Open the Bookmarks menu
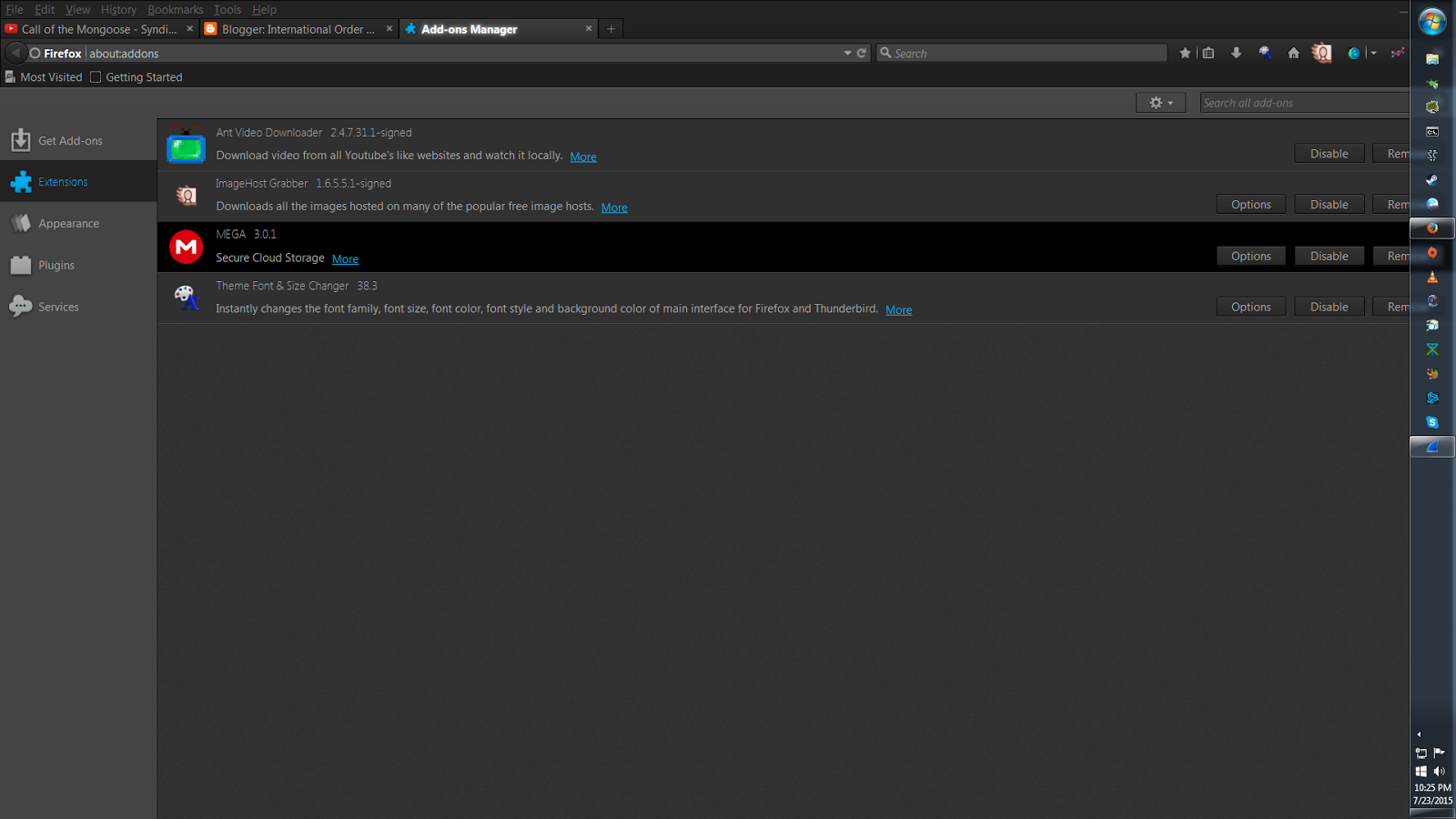 pyautogui.click(x=175, y=9)
